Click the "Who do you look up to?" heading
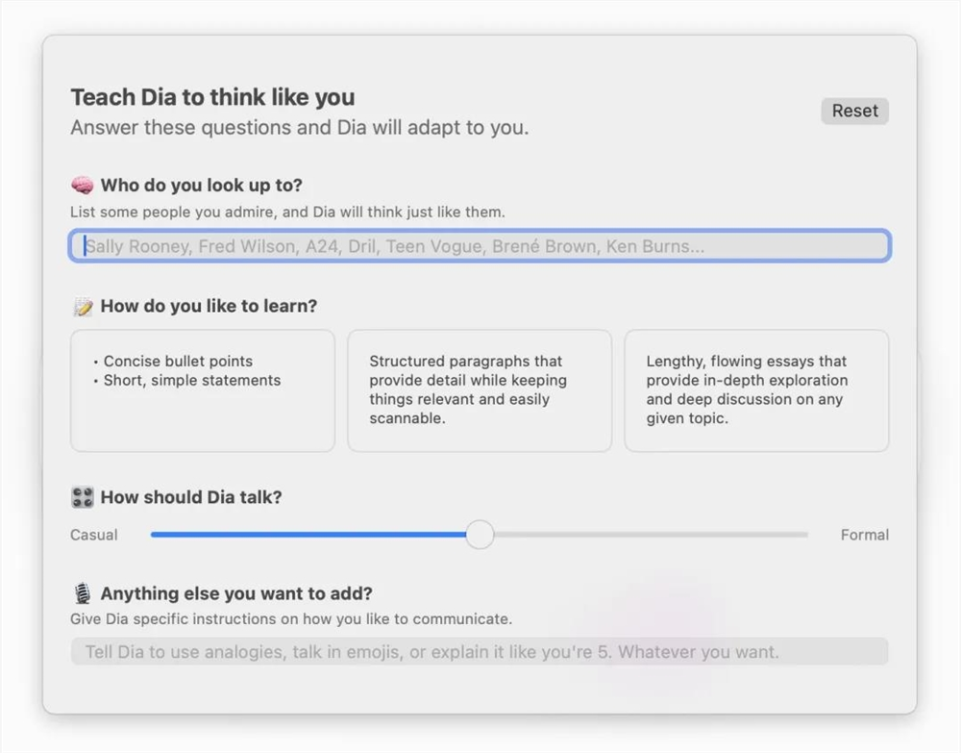 click(x=201, y=185)
